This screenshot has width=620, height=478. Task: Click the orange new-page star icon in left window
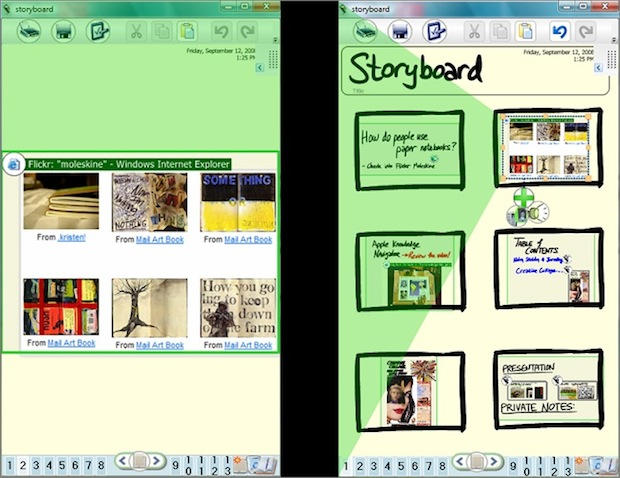(x=238, y=463)
